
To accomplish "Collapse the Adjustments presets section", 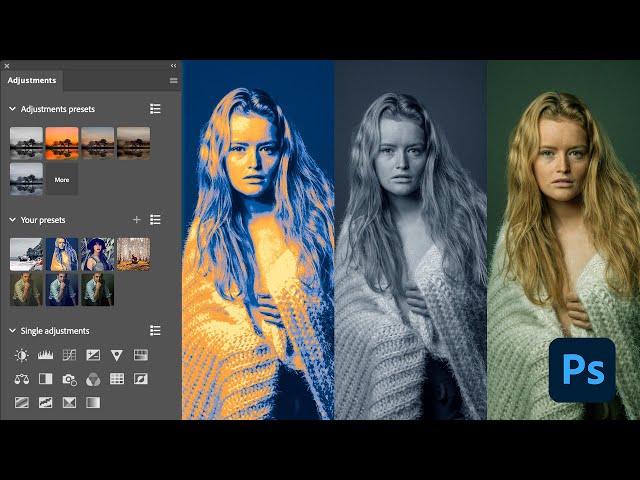I will coord(12,109).
